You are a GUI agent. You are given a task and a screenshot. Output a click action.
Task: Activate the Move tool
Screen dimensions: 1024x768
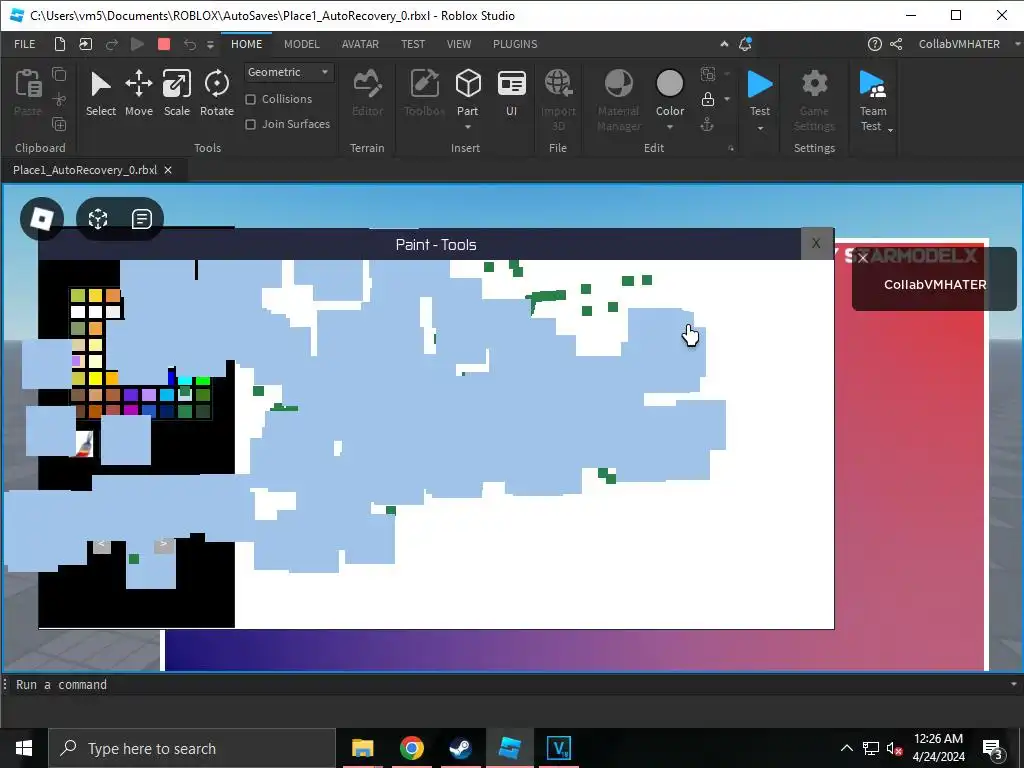[x=138, y=93]
